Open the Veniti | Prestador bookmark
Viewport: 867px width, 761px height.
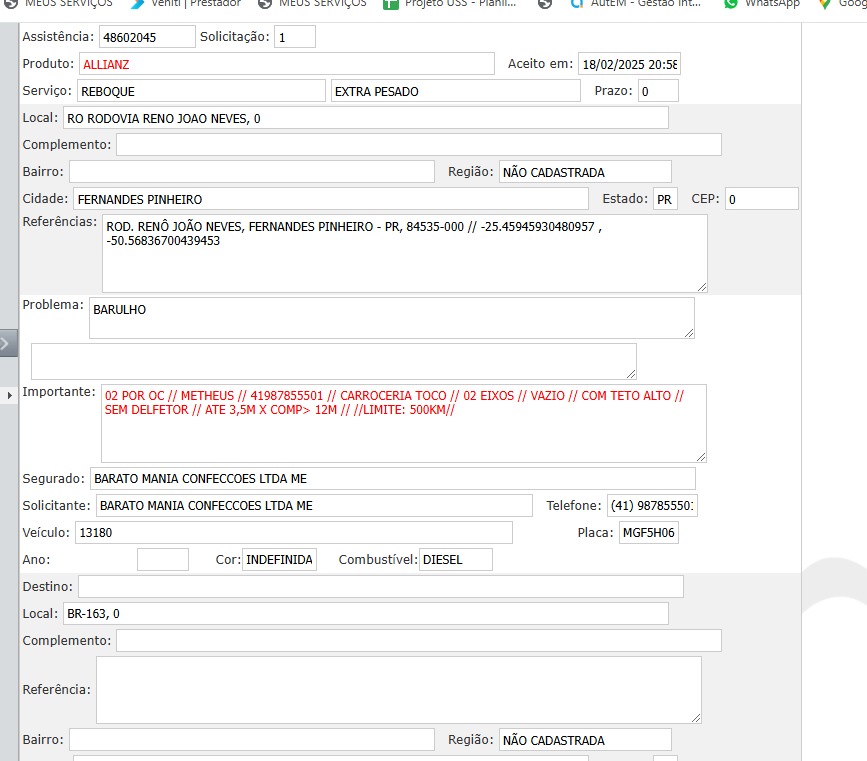(186, 4)
